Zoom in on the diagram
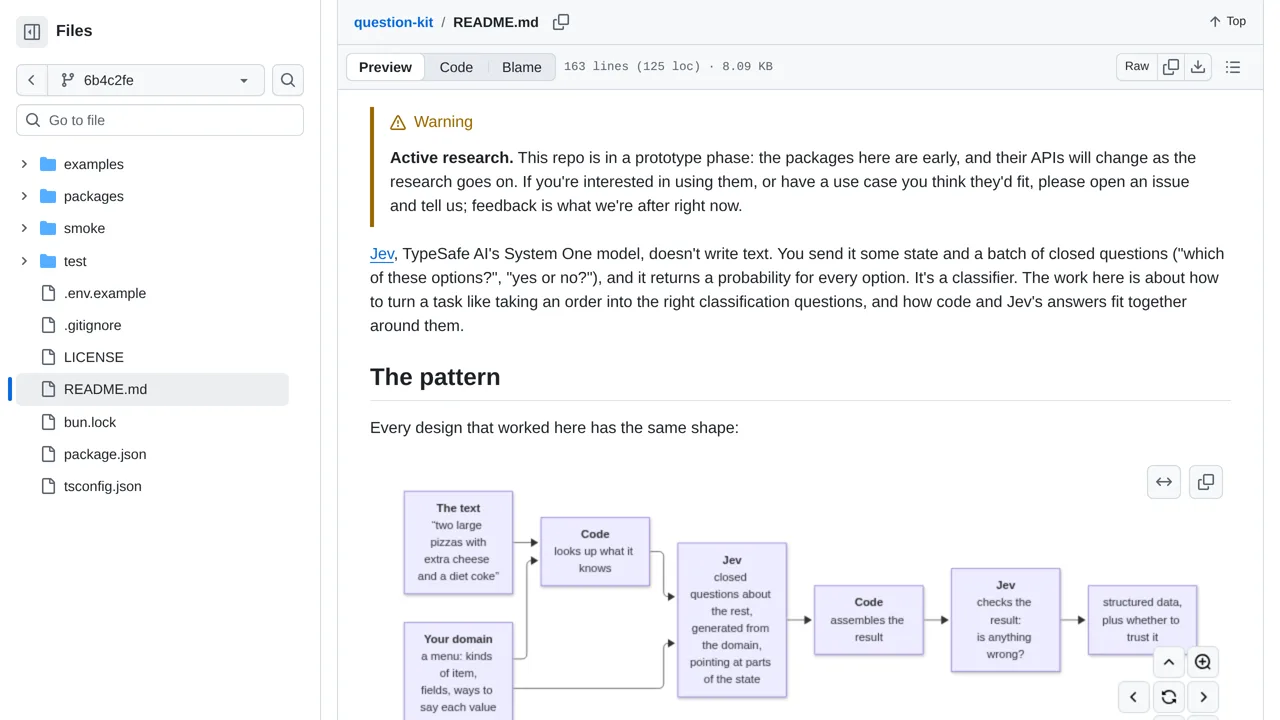 (x=1203, y=662)
